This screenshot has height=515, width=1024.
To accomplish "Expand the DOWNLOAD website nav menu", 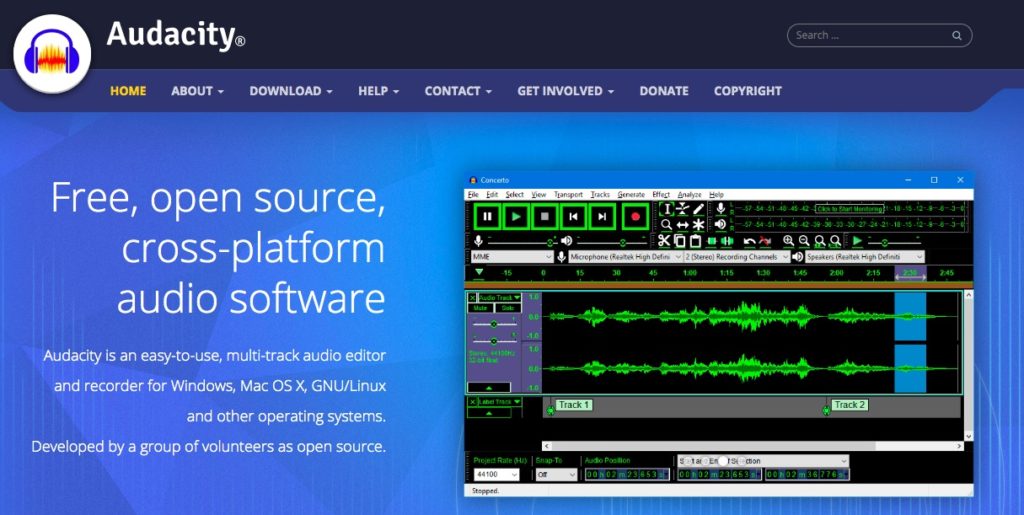I will (291, 91).
